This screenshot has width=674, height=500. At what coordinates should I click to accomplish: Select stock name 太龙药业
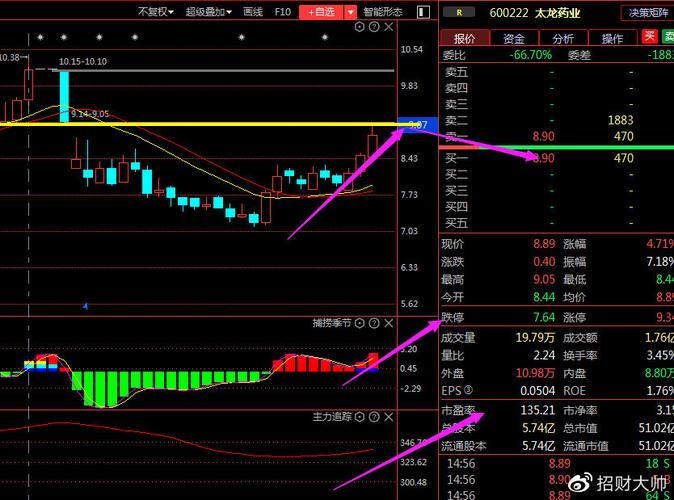[x=558, y=13]
